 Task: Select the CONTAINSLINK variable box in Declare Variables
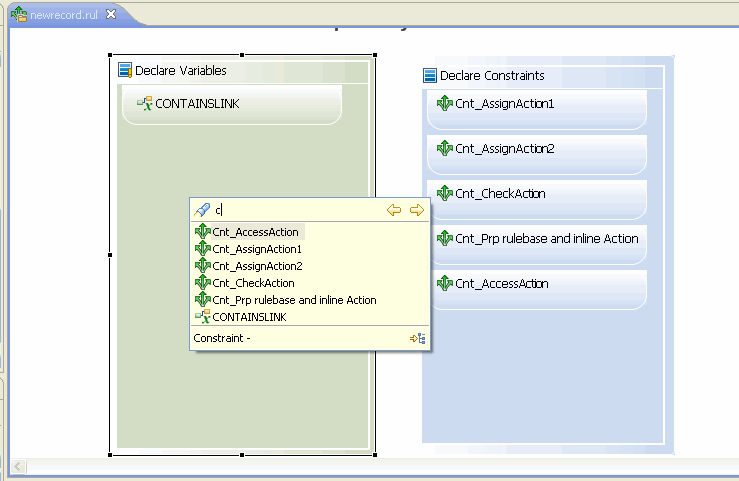[x=231, y=105]
